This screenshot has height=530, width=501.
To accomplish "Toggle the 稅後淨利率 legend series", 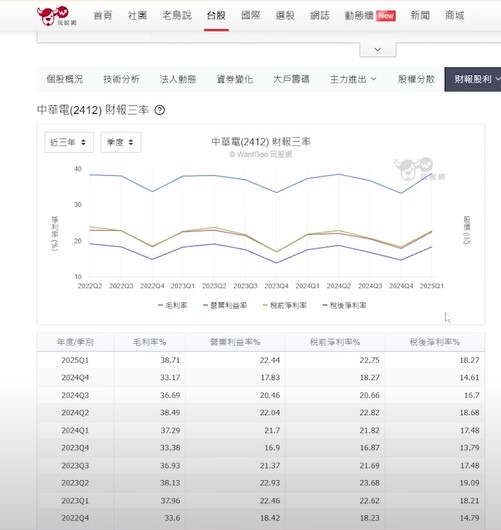I will point(344,306).
